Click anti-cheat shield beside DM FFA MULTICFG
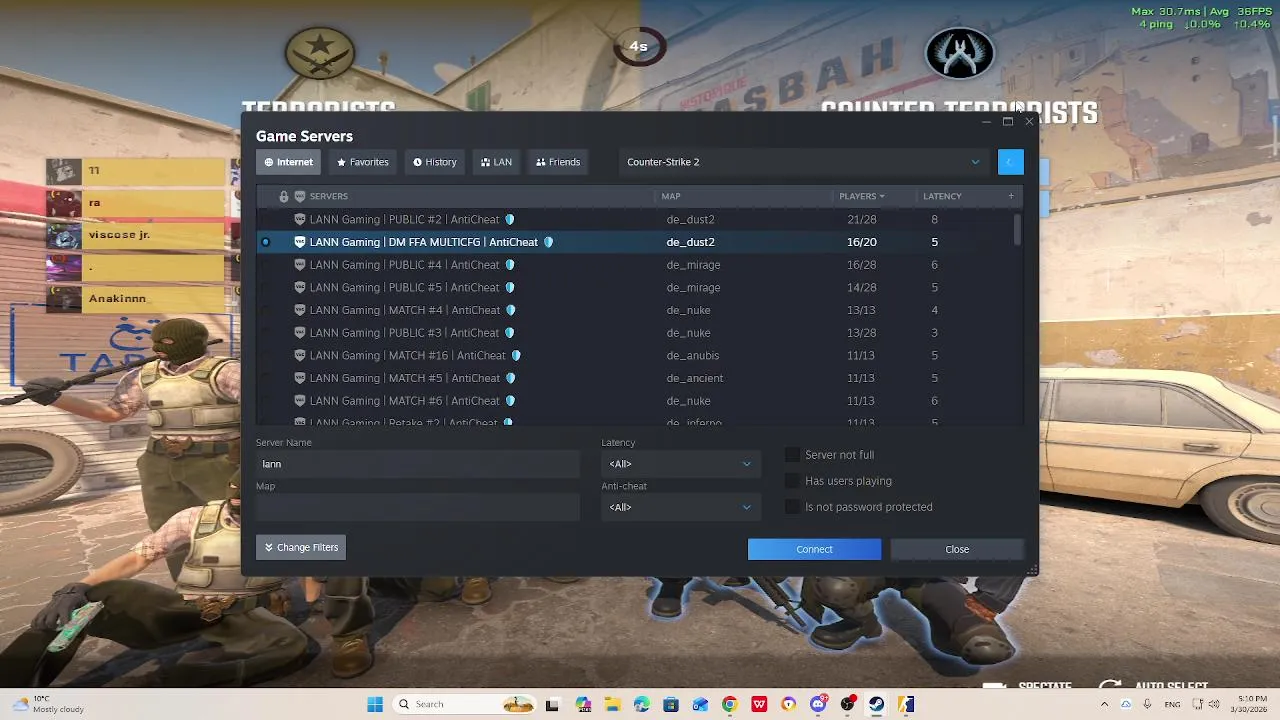 [548, 242]
